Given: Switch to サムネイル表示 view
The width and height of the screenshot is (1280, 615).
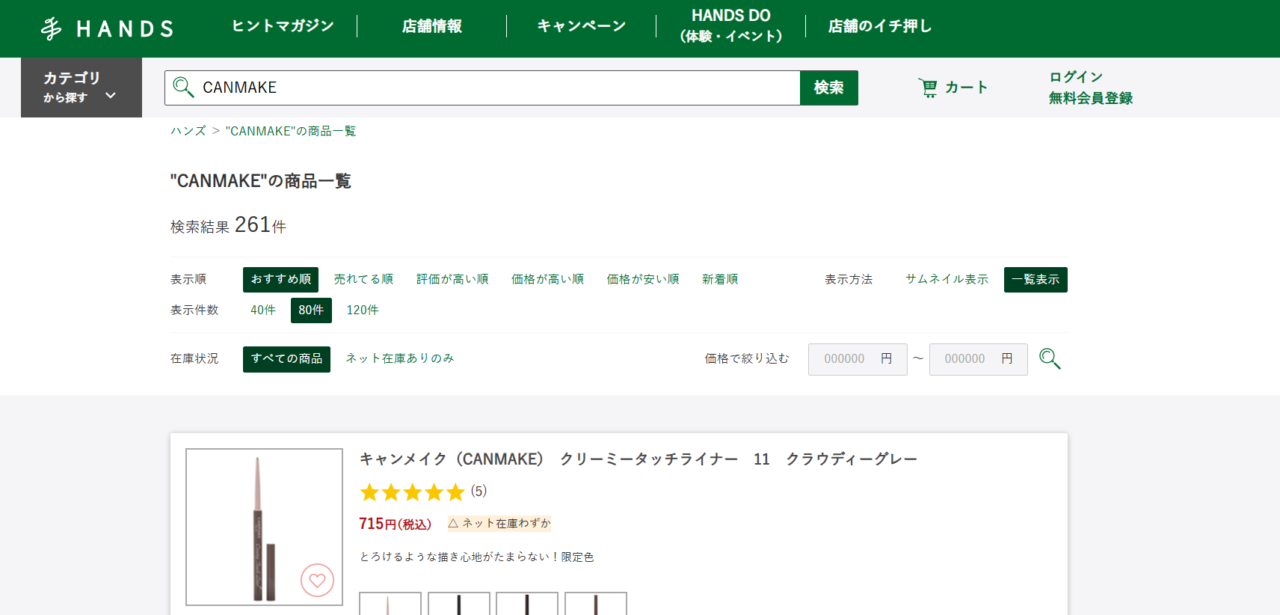Looking at the screenshot, I should coord(947,279).
